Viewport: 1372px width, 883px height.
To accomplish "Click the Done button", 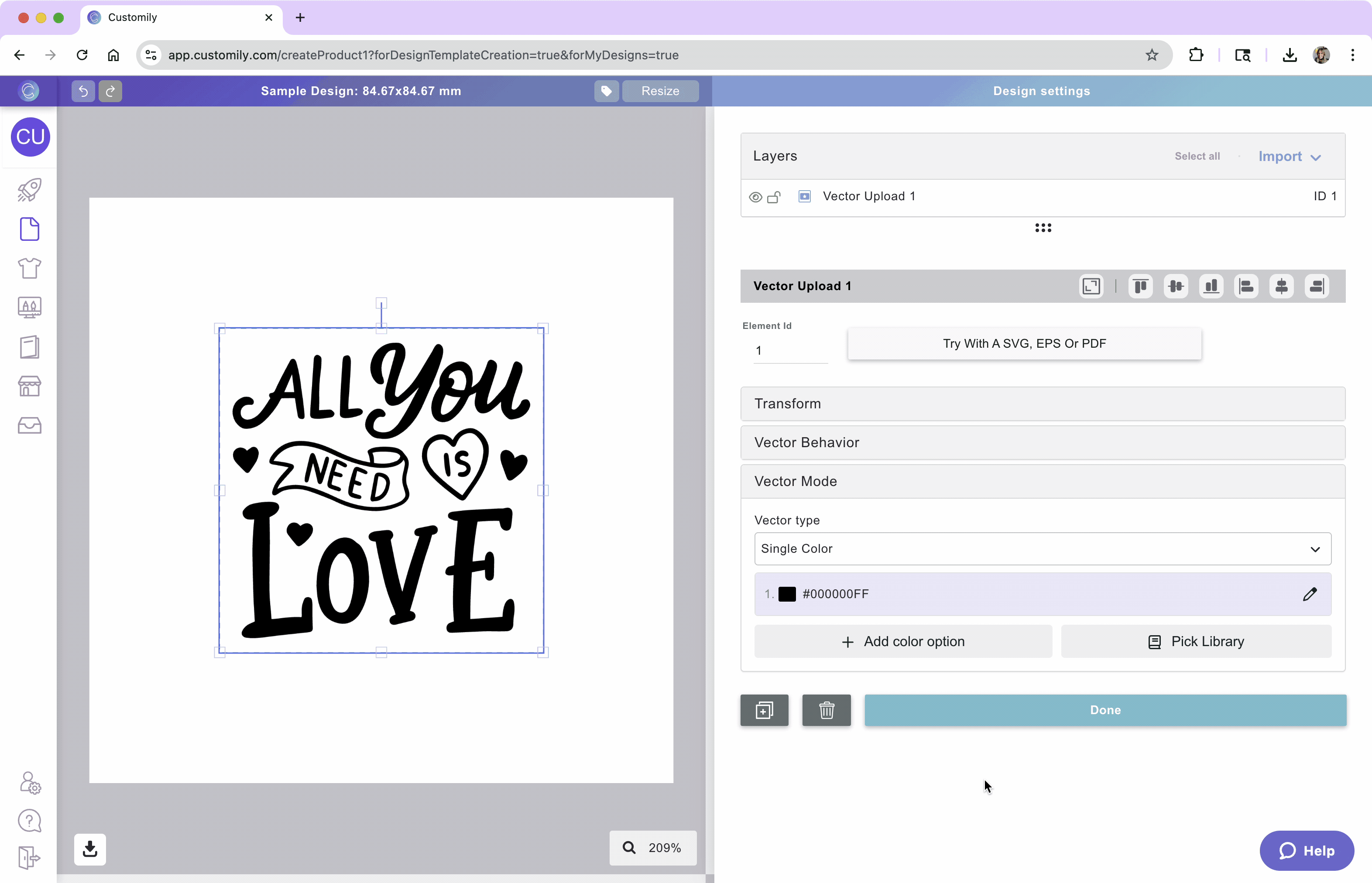I will click(x=1104, y=710).
